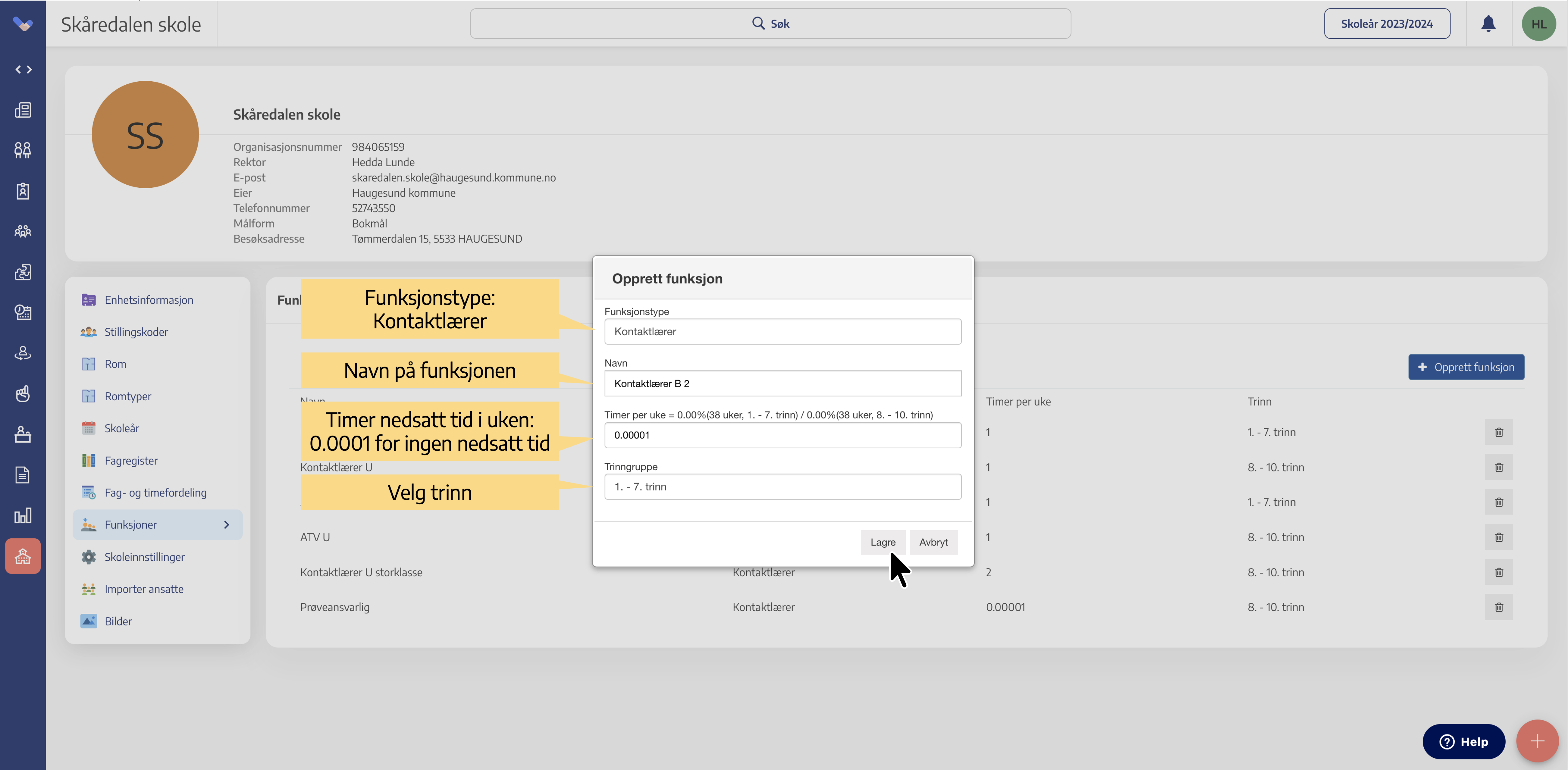Click the Kontaktlærer U row name
Viewport: 1568px width, 770px height.
(x=336, y=468)
